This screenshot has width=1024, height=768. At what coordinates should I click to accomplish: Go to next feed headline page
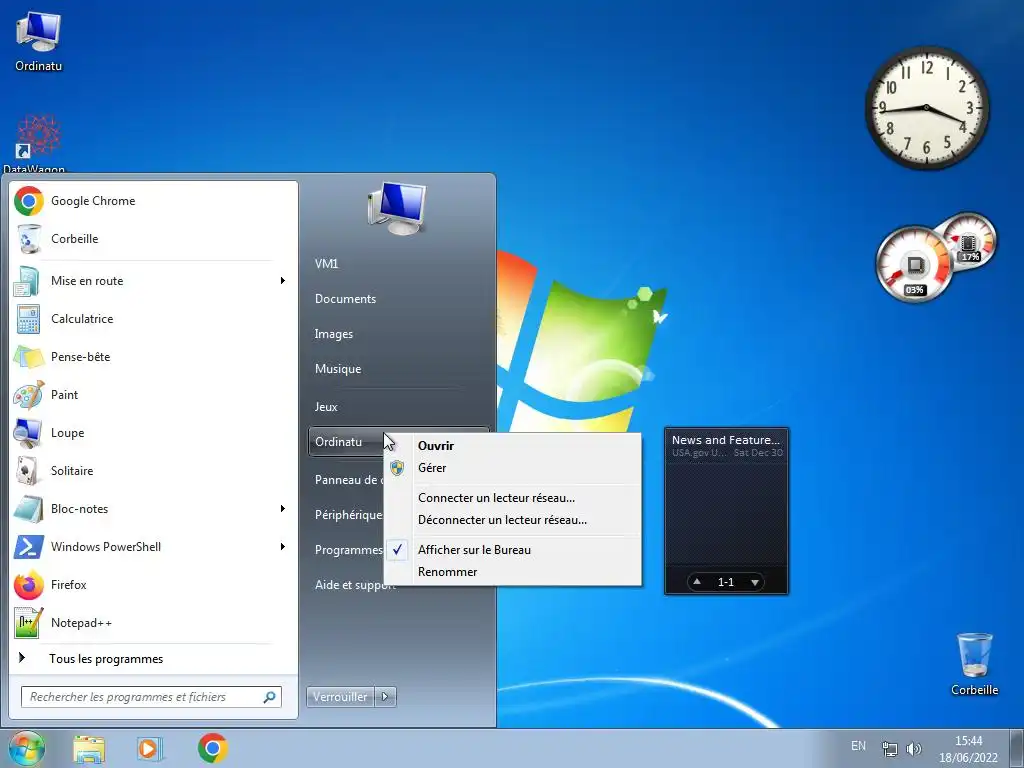point(754,582)
